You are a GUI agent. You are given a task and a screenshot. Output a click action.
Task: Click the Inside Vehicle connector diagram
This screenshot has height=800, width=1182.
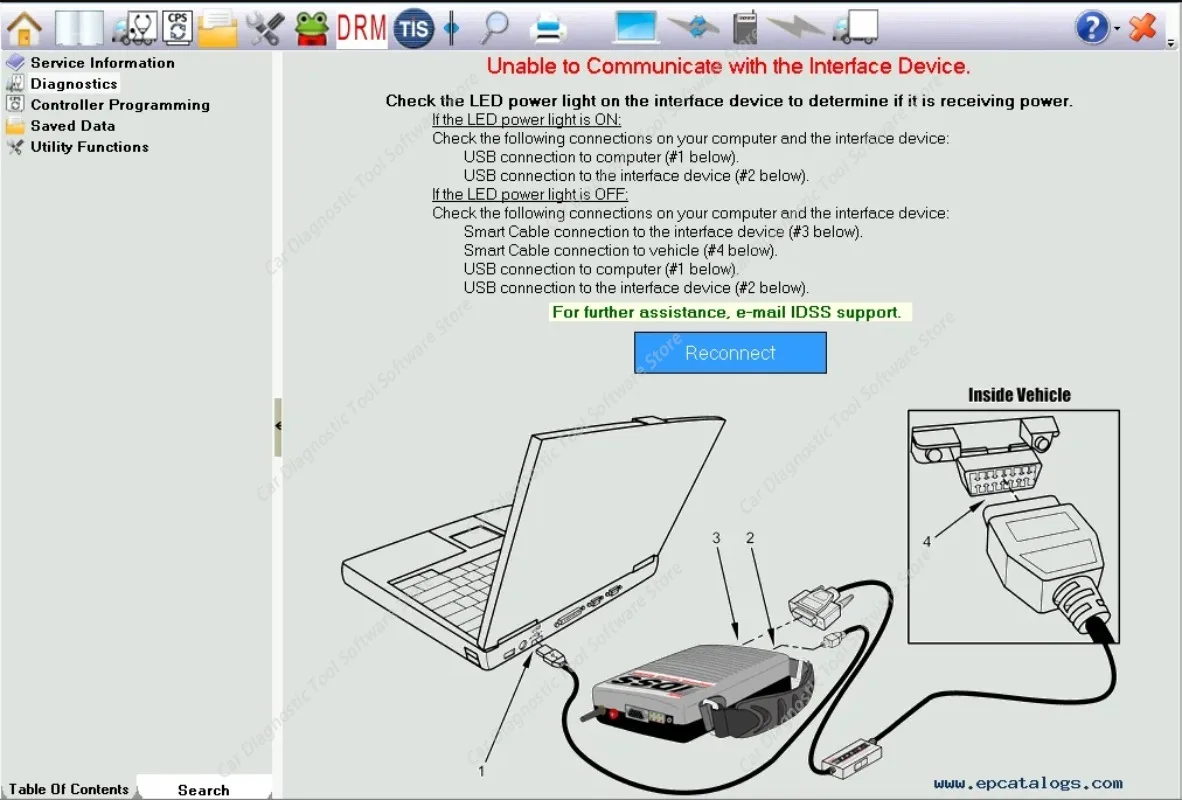[x=1013, y=526]
